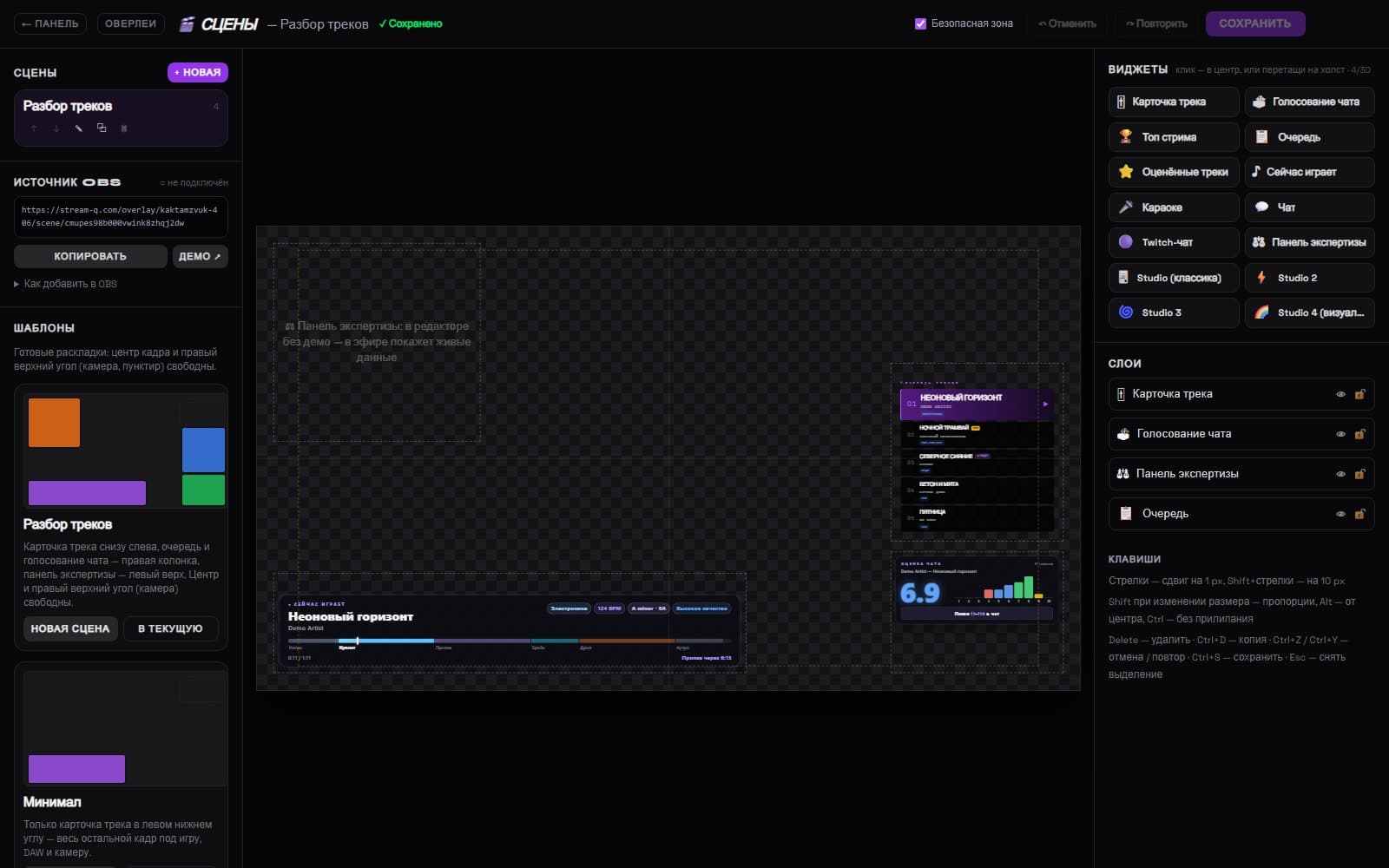Open the Оверлеи section from the top bar
This screenshot has width=1389, height=868.
pos(130,23)
